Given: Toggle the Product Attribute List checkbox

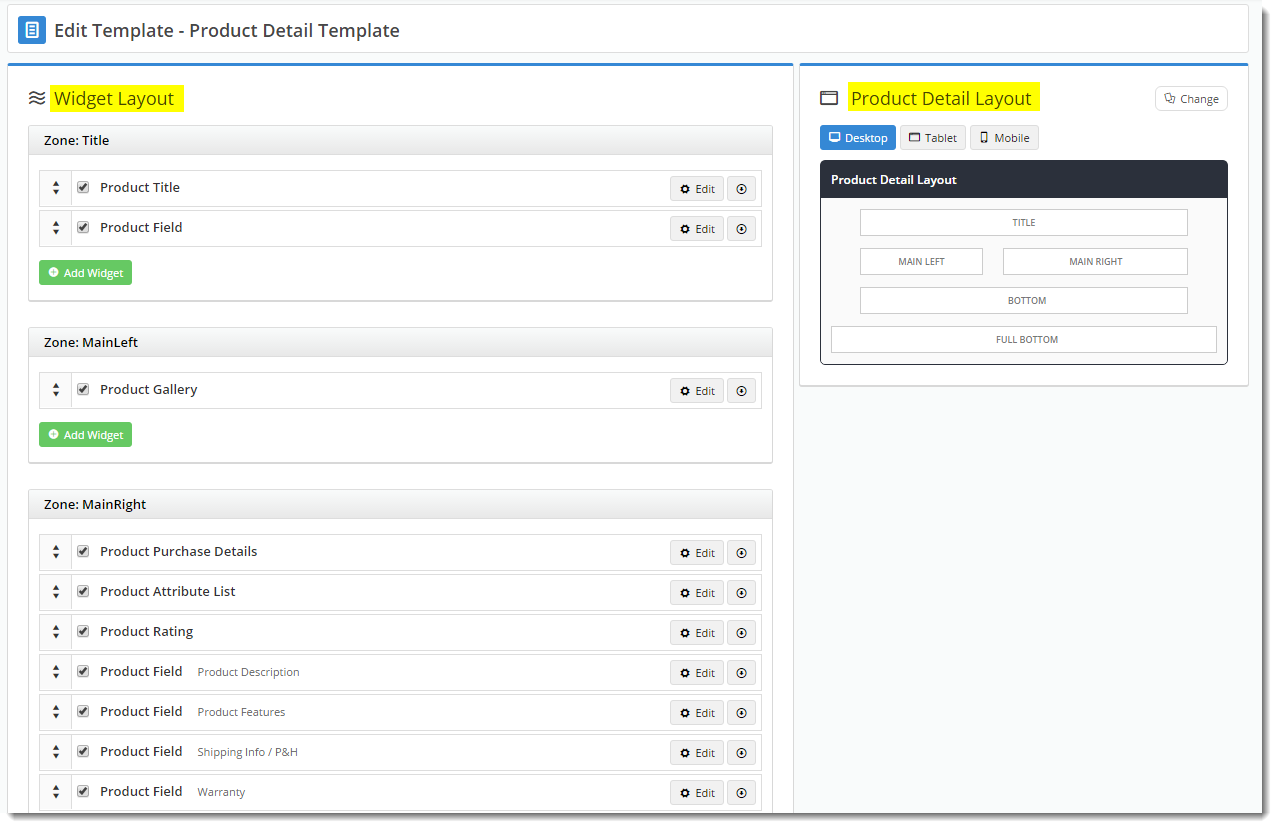Looking at the screenshot, I should click(83, 591).
